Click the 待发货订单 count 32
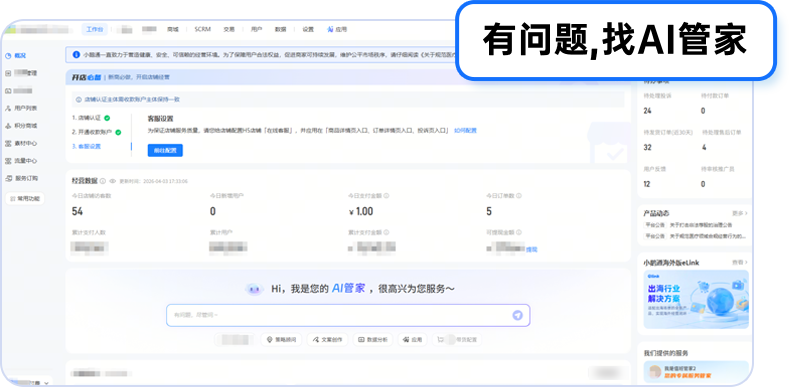 tap(647, 147)
